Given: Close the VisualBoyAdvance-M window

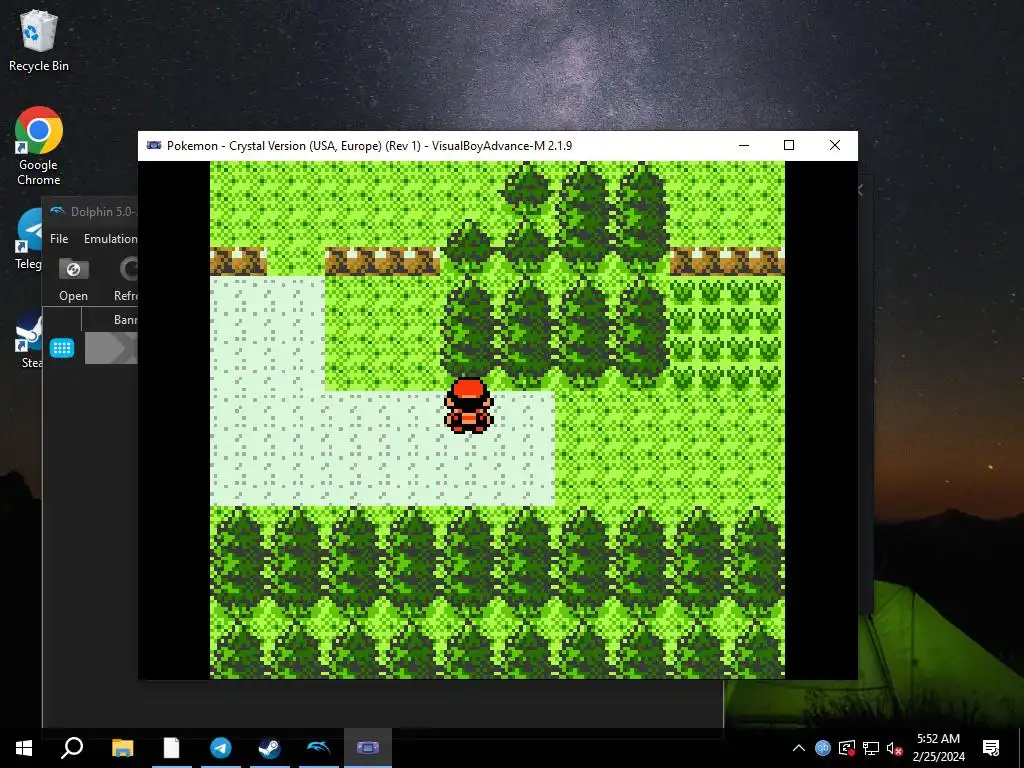Looking at the screenshot, I should pos(835,145).
